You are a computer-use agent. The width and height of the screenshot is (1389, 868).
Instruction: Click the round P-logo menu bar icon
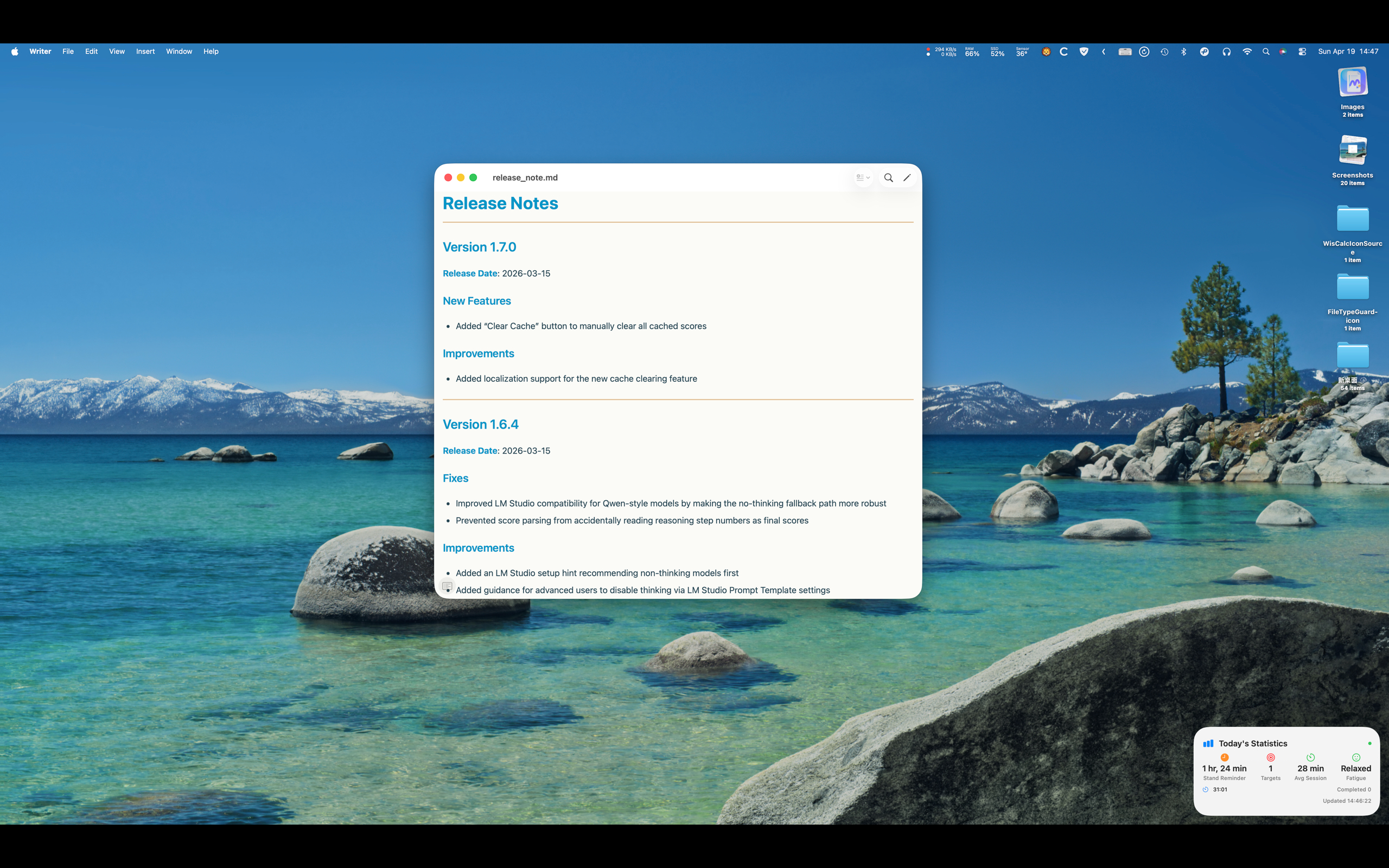click(1204, 52)
